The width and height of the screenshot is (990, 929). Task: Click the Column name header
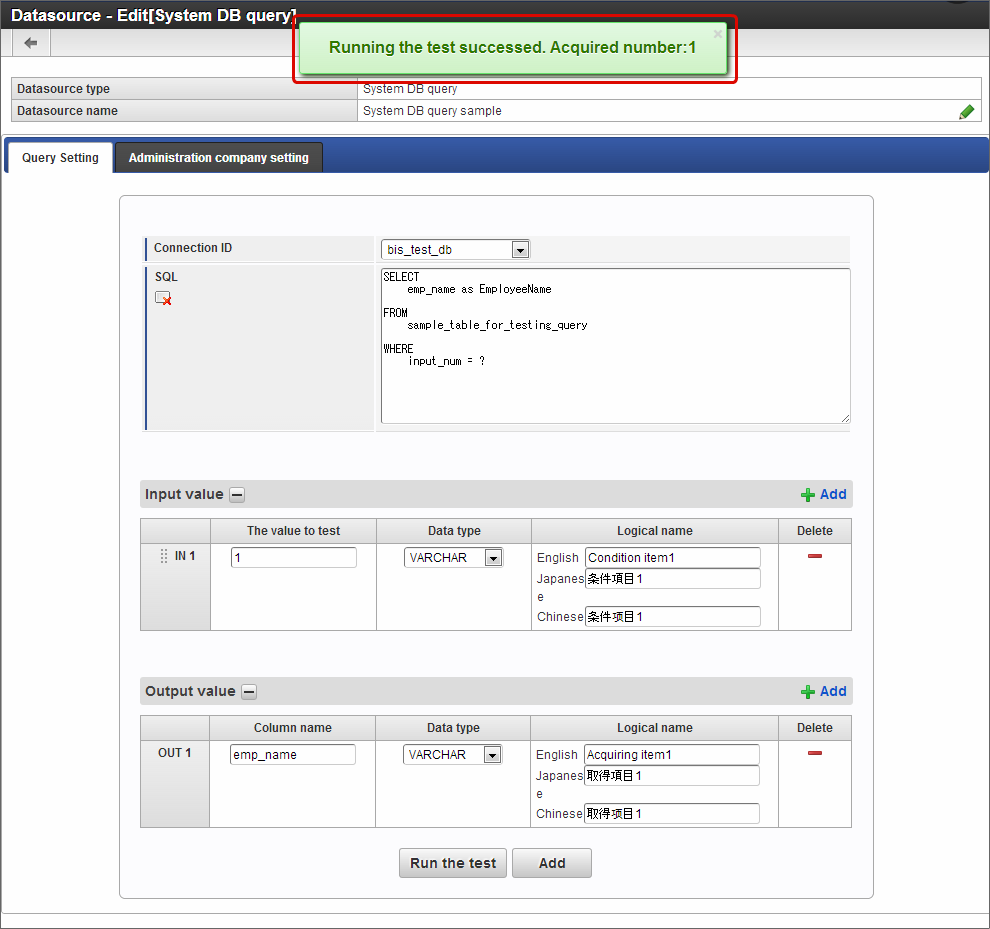click(x=292, y=728)
